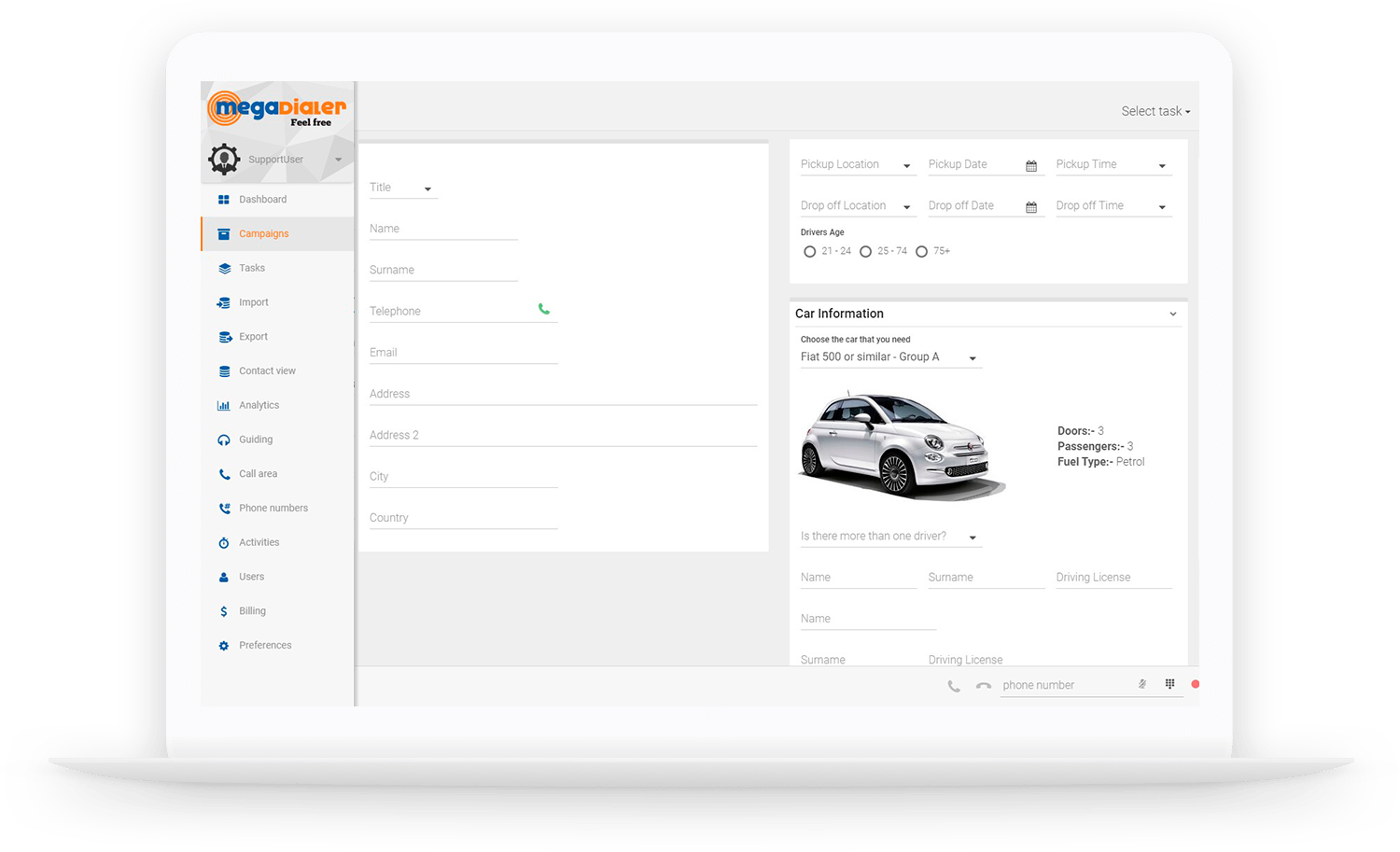Click the red record indicator dot
The width and height of the screenshot is (1400, 852).
tap(1195, 684)
